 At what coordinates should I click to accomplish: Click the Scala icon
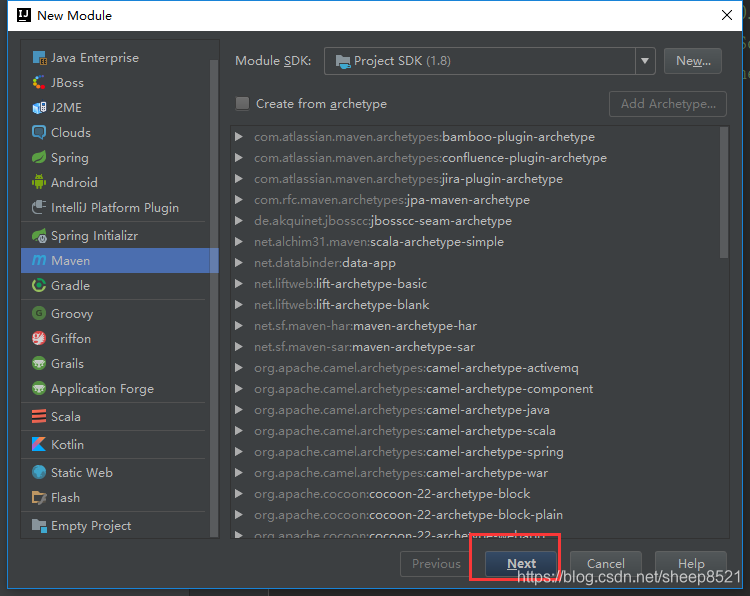tap(39, 416)
